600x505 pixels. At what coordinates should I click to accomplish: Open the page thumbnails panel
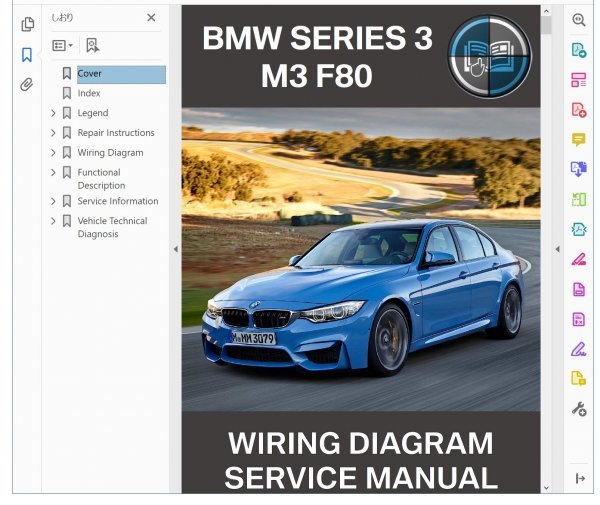pyautogui.click(x=27, y=24)
